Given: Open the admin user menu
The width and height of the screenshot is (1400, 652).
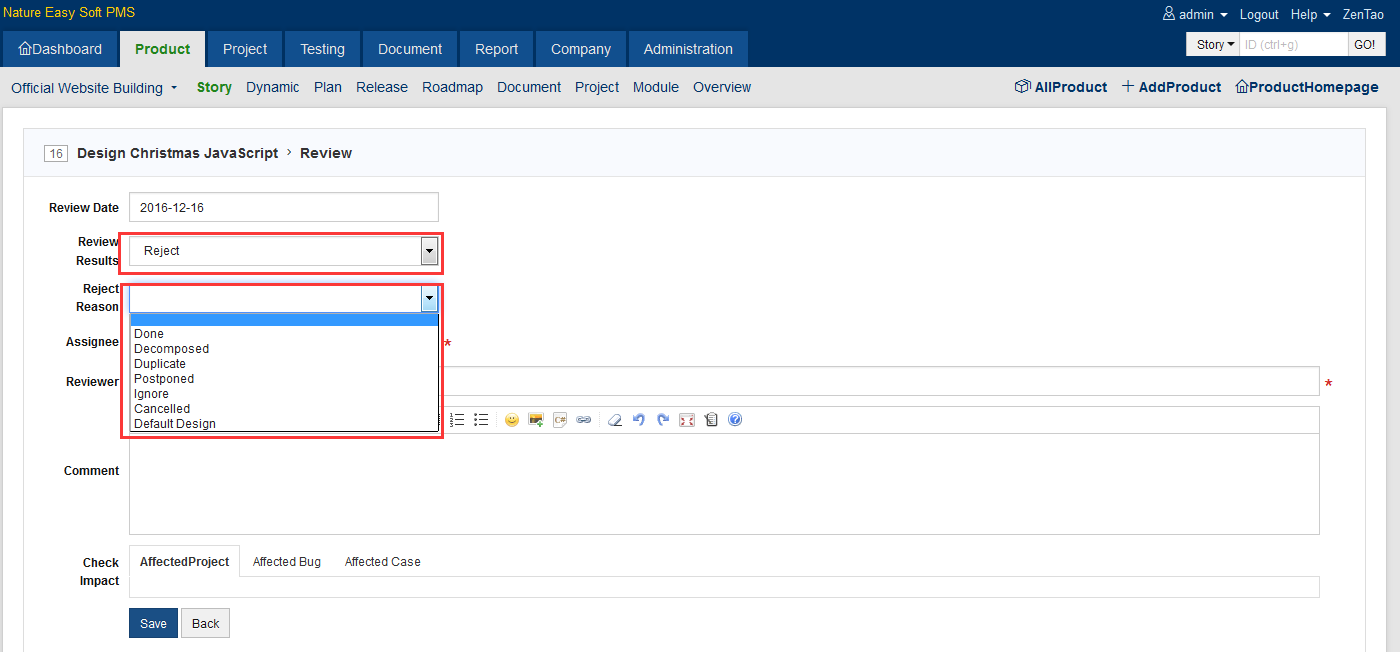Looking at the screenshot, I should (x=1196, y=14).
